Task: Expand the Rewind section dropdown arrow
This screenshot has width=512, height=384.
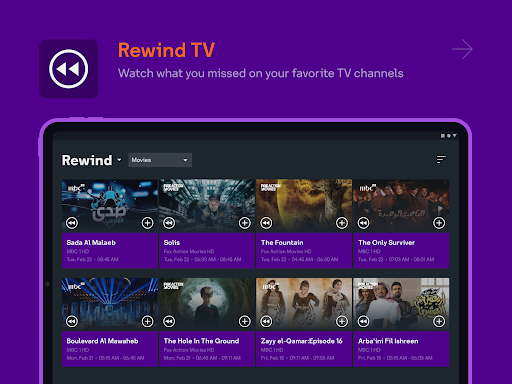Action: 119,160
